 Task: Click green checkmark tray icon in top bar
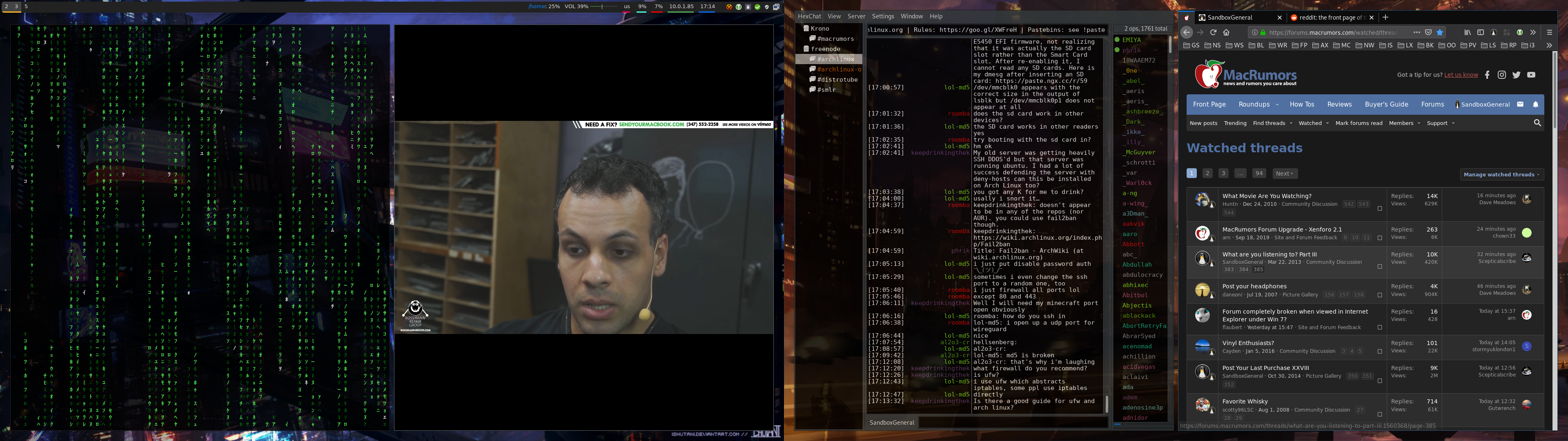pos(757,7)
